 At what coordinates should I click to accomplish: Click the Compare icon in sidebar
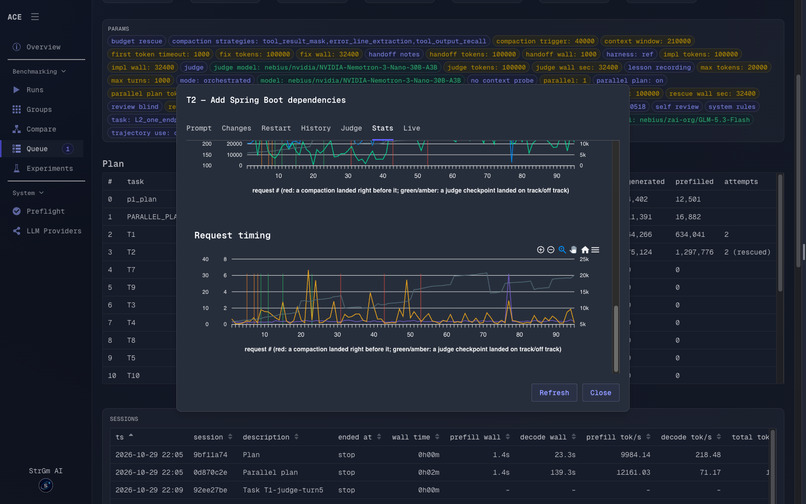pyautogui.click(x=16, y=129)
